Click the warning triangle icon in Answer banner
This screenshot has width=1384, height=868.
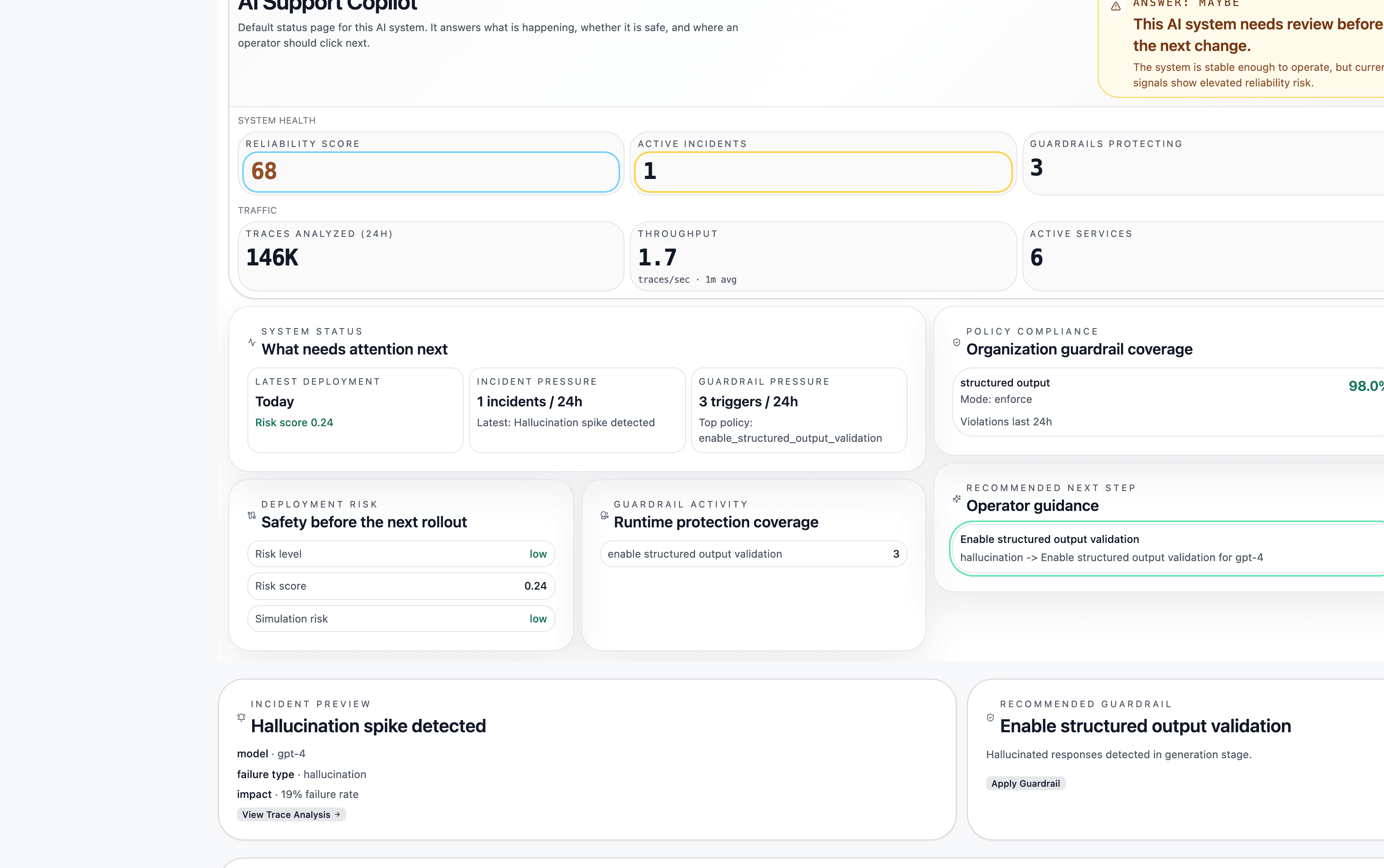pos(1115,6)
